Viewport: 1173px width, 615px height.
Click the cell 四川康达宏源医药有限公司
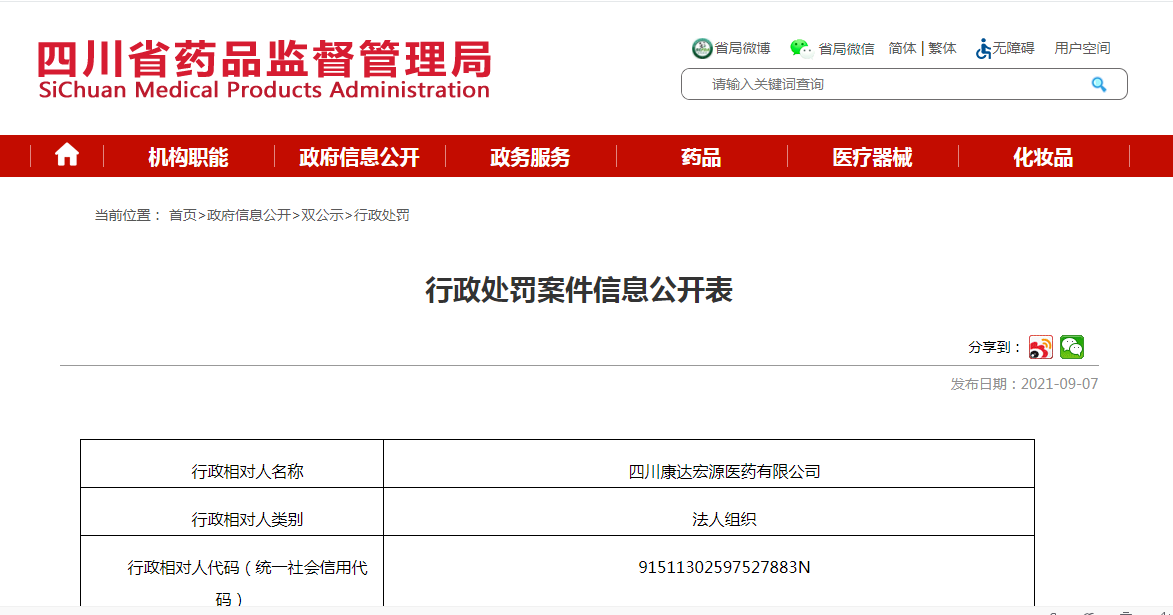tap(709, 464)
